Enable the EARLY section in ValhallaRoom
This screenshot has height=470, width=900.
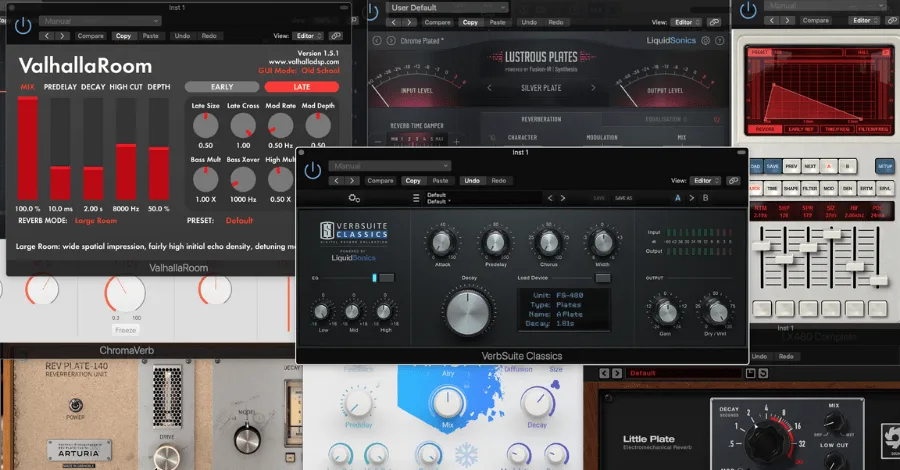222,87
